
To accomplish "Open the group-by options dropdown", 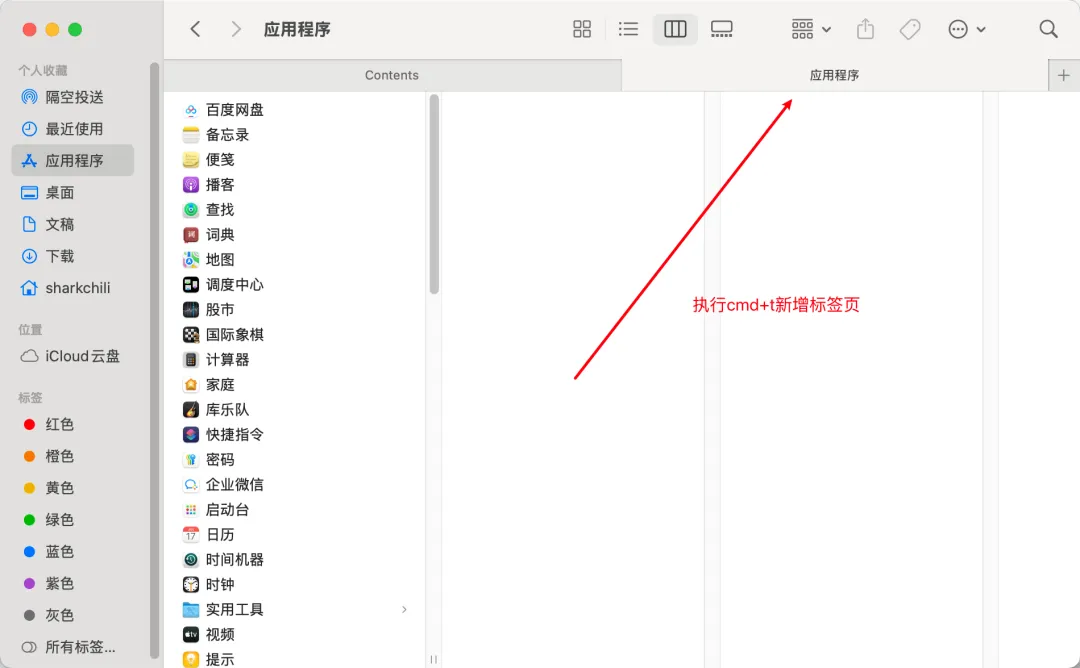I will point(811,29).
